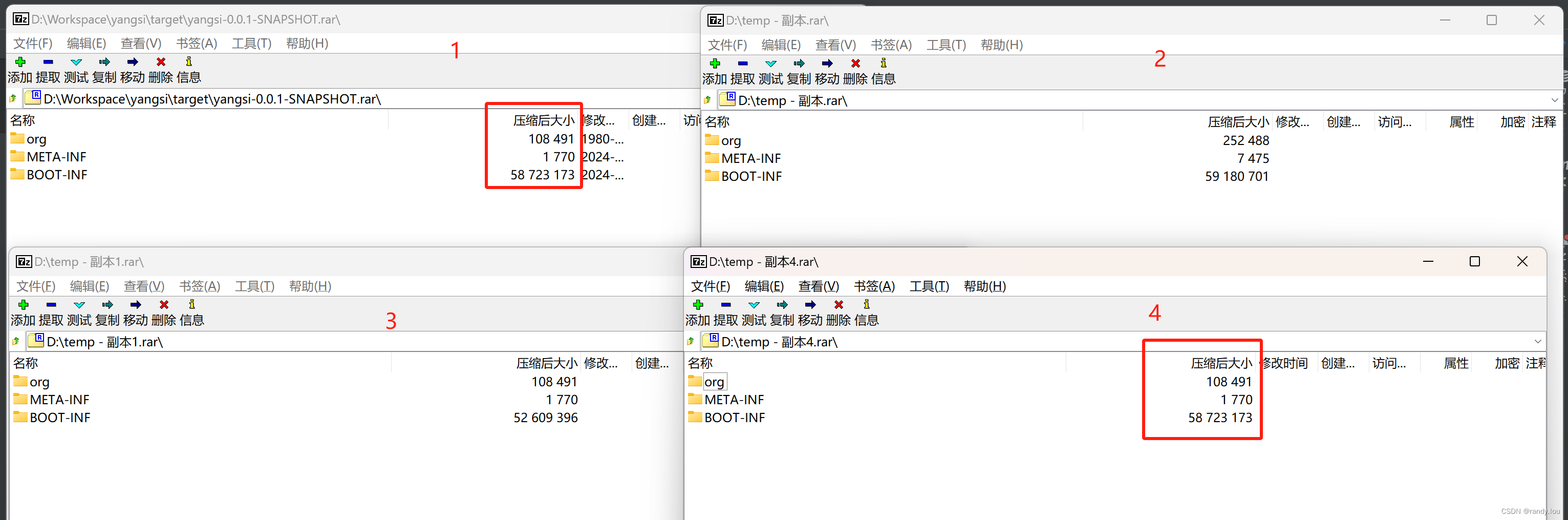Click Extract (提取) icon in 副本4.rar window
Viewport: 1568px width, 520px height.
[x=725, y=304]
